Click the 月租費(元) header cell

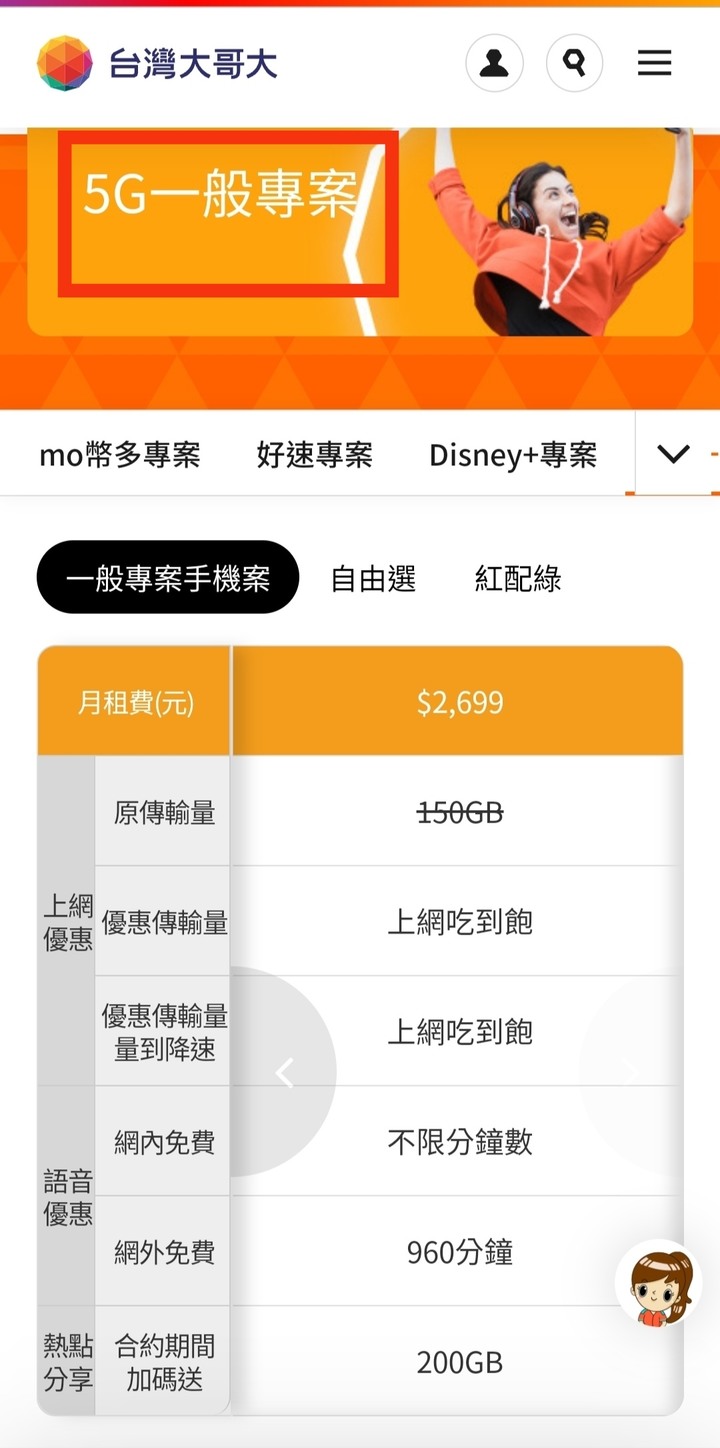pyautogui.click(x=135, y=702)
